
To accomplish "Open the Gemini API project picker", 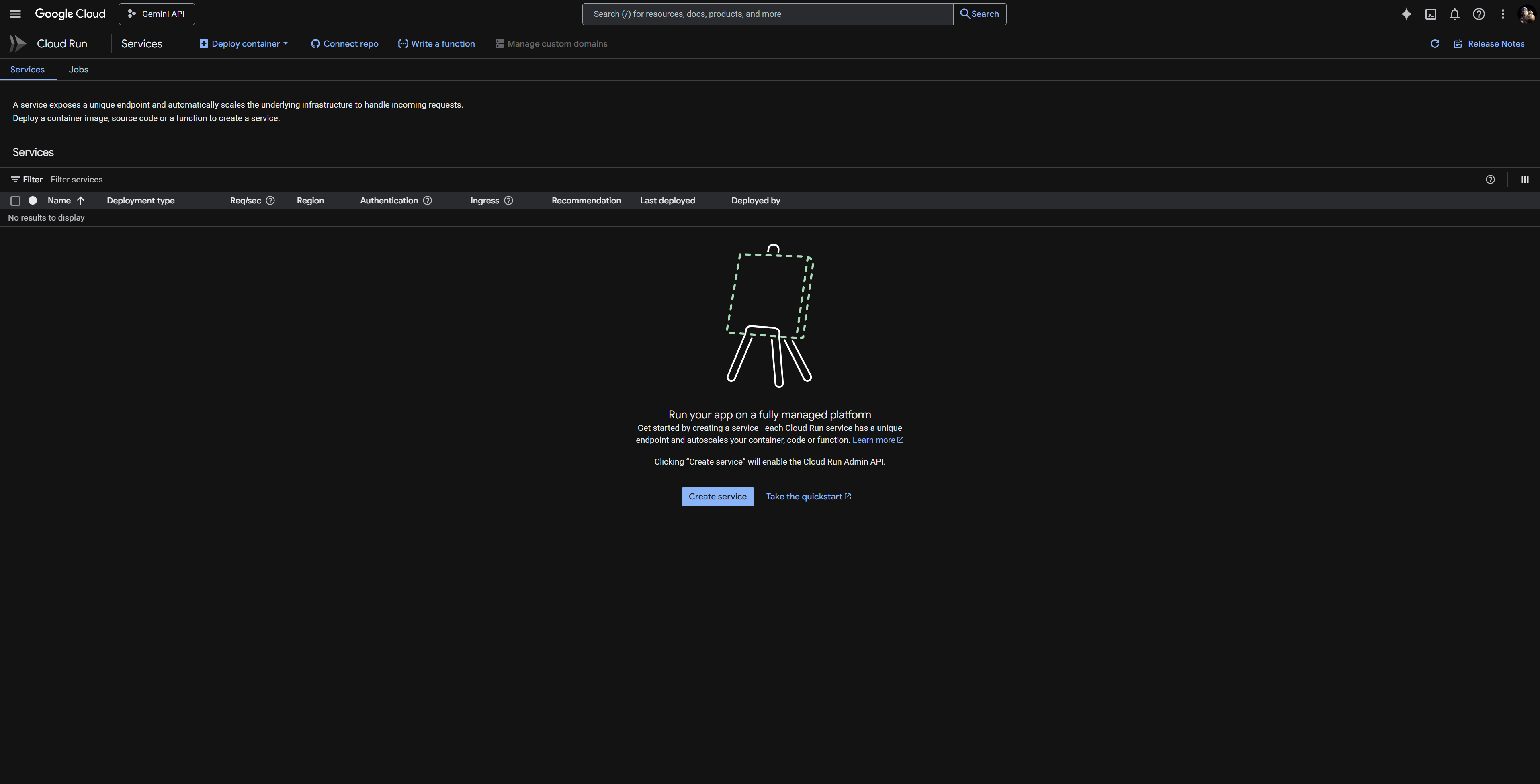I will pos(157,14).
